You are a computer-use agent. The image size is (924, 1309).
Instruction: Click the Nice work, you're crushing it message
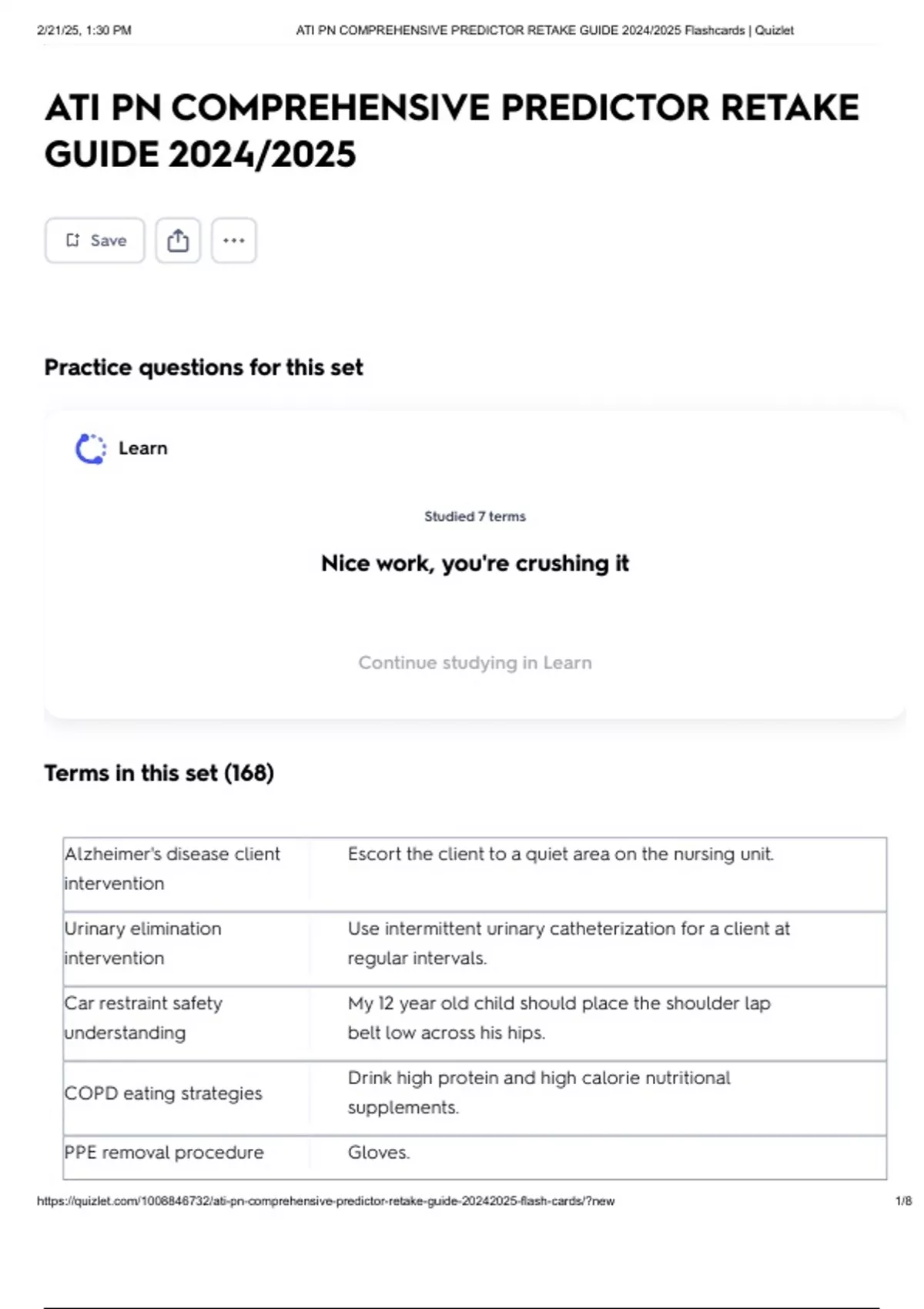[475, 563]
